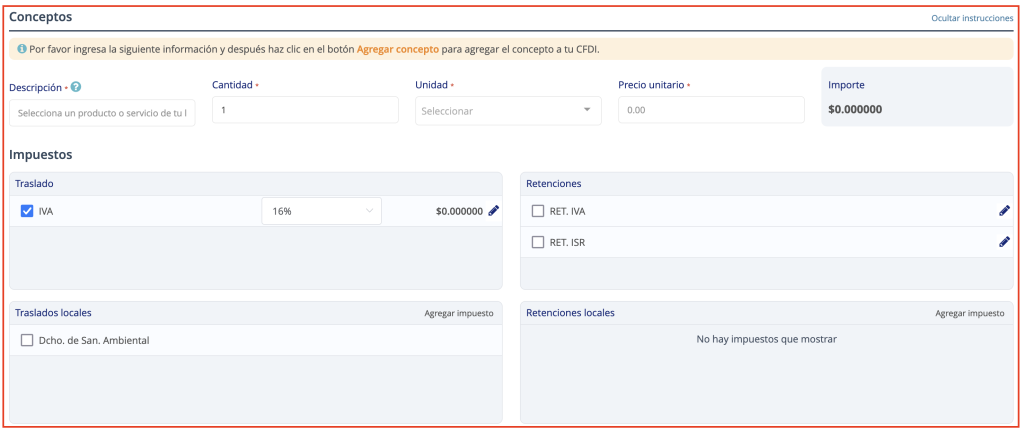Open the Descripción help question-mark icon
The image size is (1024, 435).
tap(76, 87)
